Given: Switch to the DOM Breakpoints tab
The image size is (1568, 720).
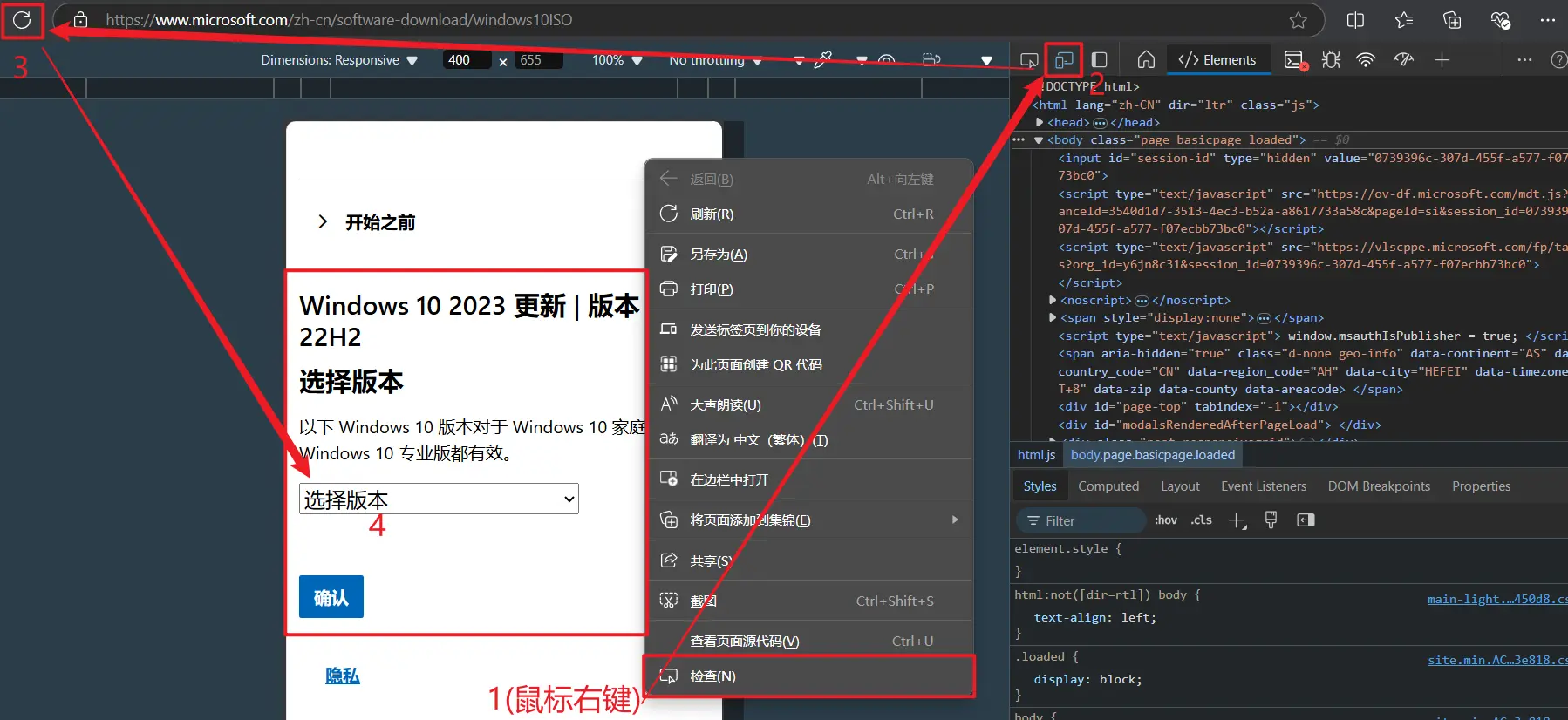Looking at the screenshot, I should coord(1379,486).
